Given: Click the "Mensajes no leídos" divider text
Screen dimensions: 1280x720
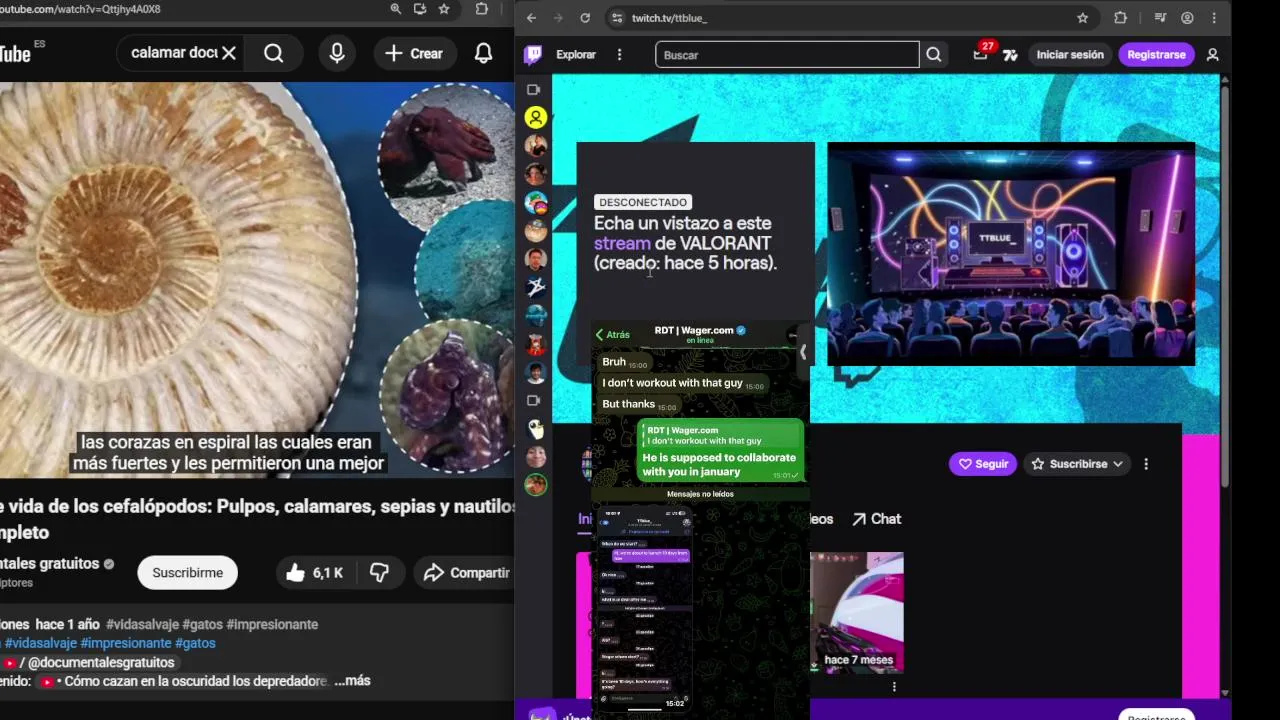Looking at the screenshot, I should tap(700, 494).
